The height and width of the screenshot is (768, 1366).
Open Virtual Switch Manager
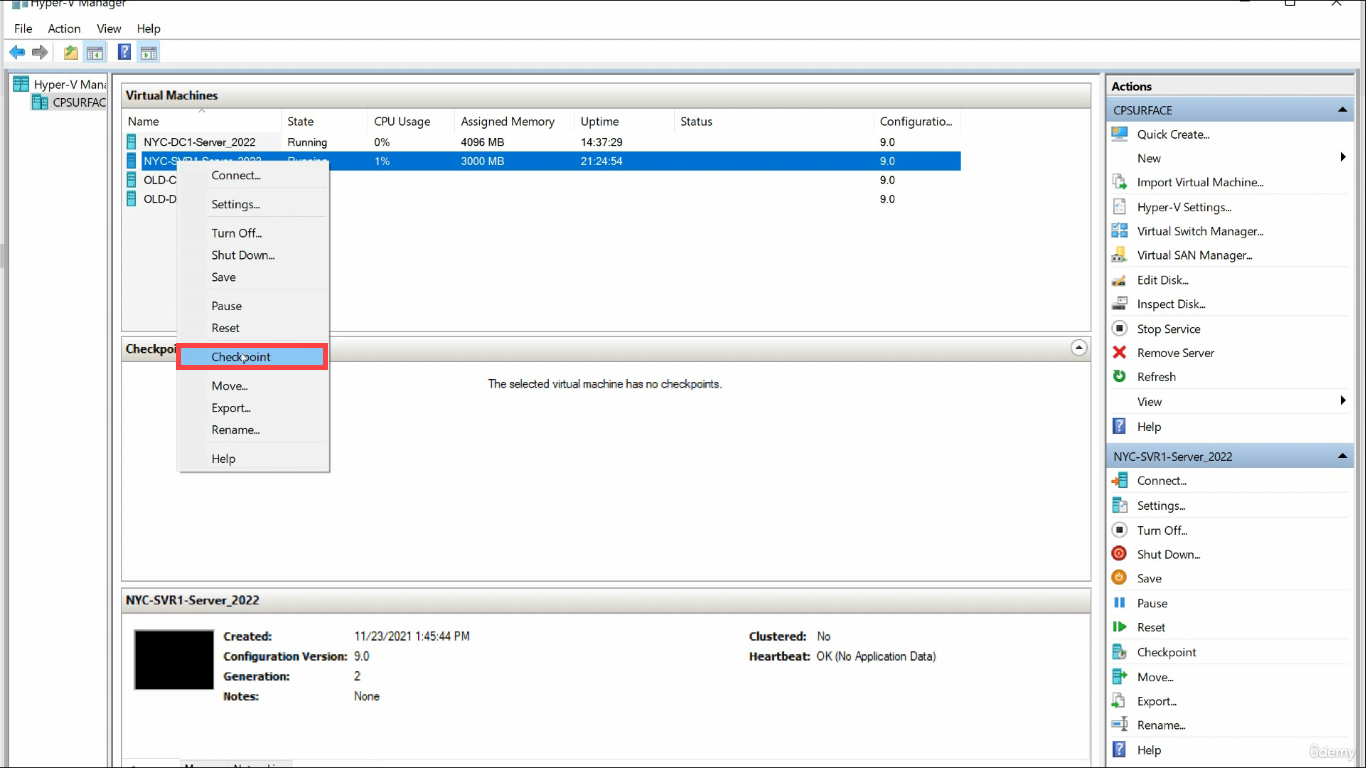coord(1200,231)
